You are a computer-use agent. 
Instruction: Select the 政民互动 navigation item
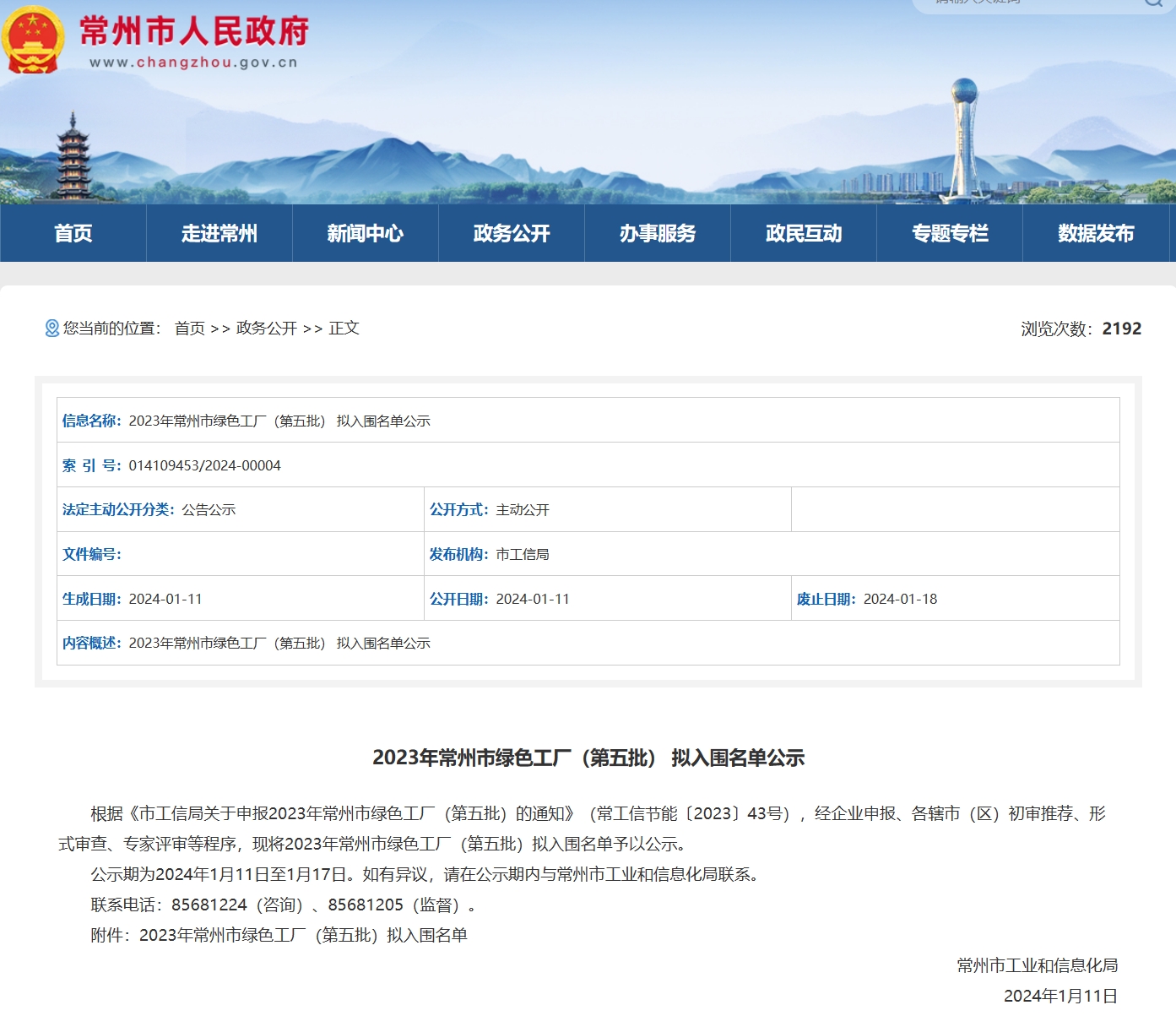pyautogui.click(x=804, y=233)
